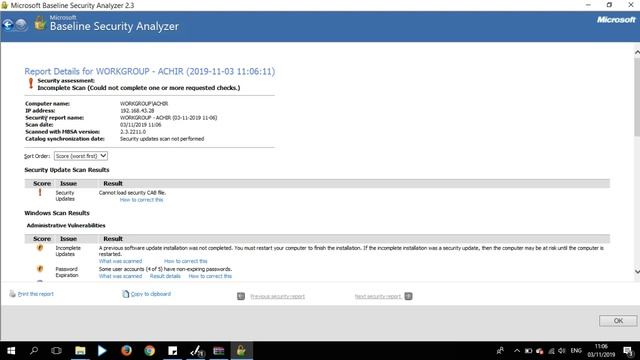
Task: Open Result details for Password Expiration
Action: click(x=165, y=276)
